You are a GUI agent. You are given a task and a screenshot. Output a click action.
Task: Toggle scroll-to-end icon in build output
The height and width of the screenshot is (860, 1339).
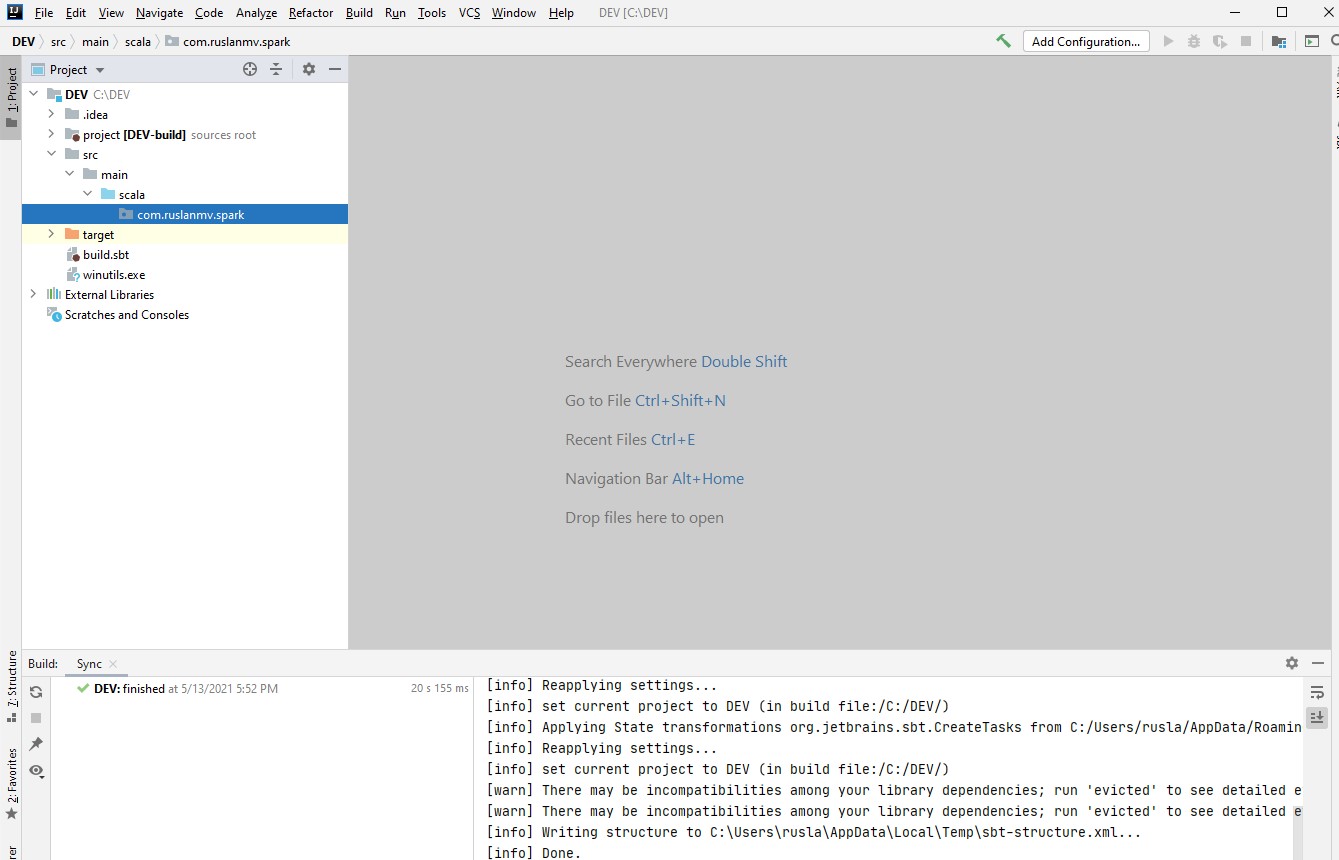click(x=1317, y=717)
